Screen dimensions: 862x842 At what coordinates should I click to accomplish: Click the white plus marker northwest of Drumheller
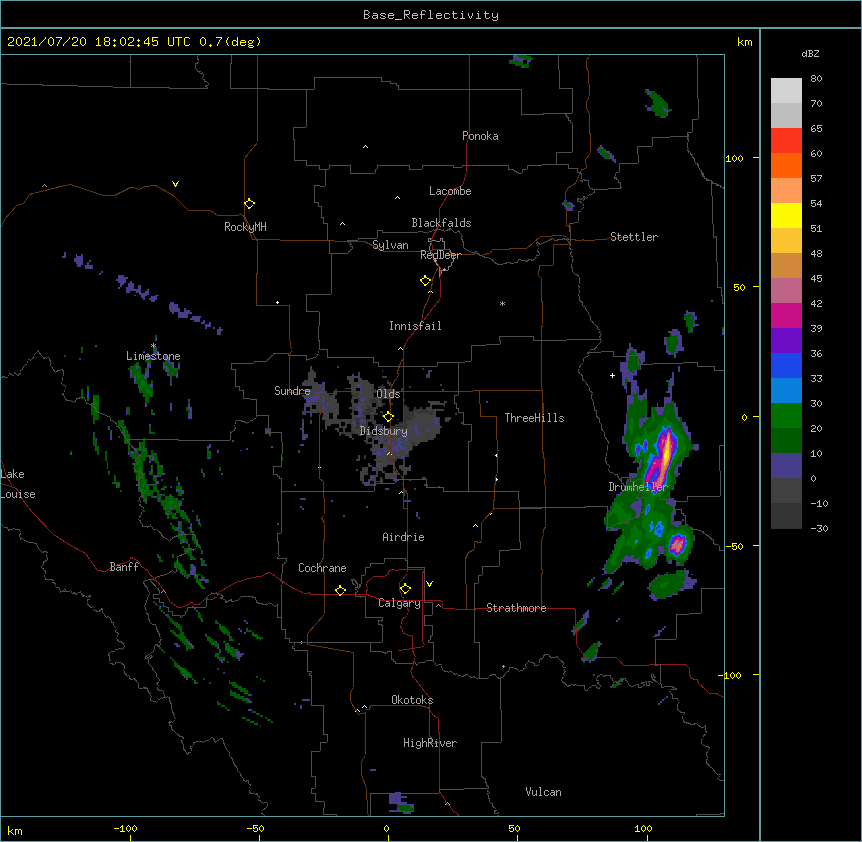(x=612, y=375)
